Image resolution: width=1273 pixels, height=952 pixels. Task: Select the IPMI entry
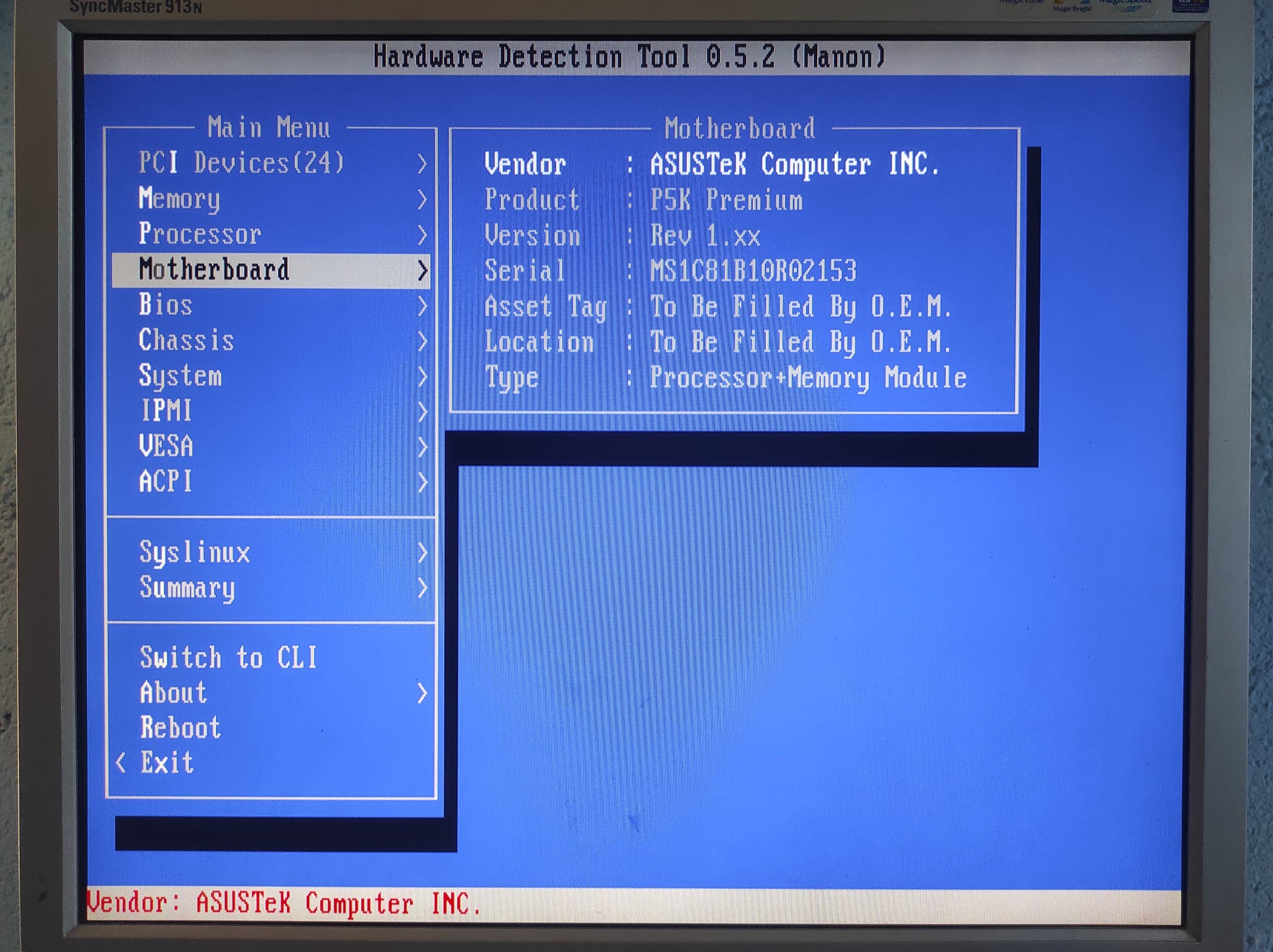[166, 411]
